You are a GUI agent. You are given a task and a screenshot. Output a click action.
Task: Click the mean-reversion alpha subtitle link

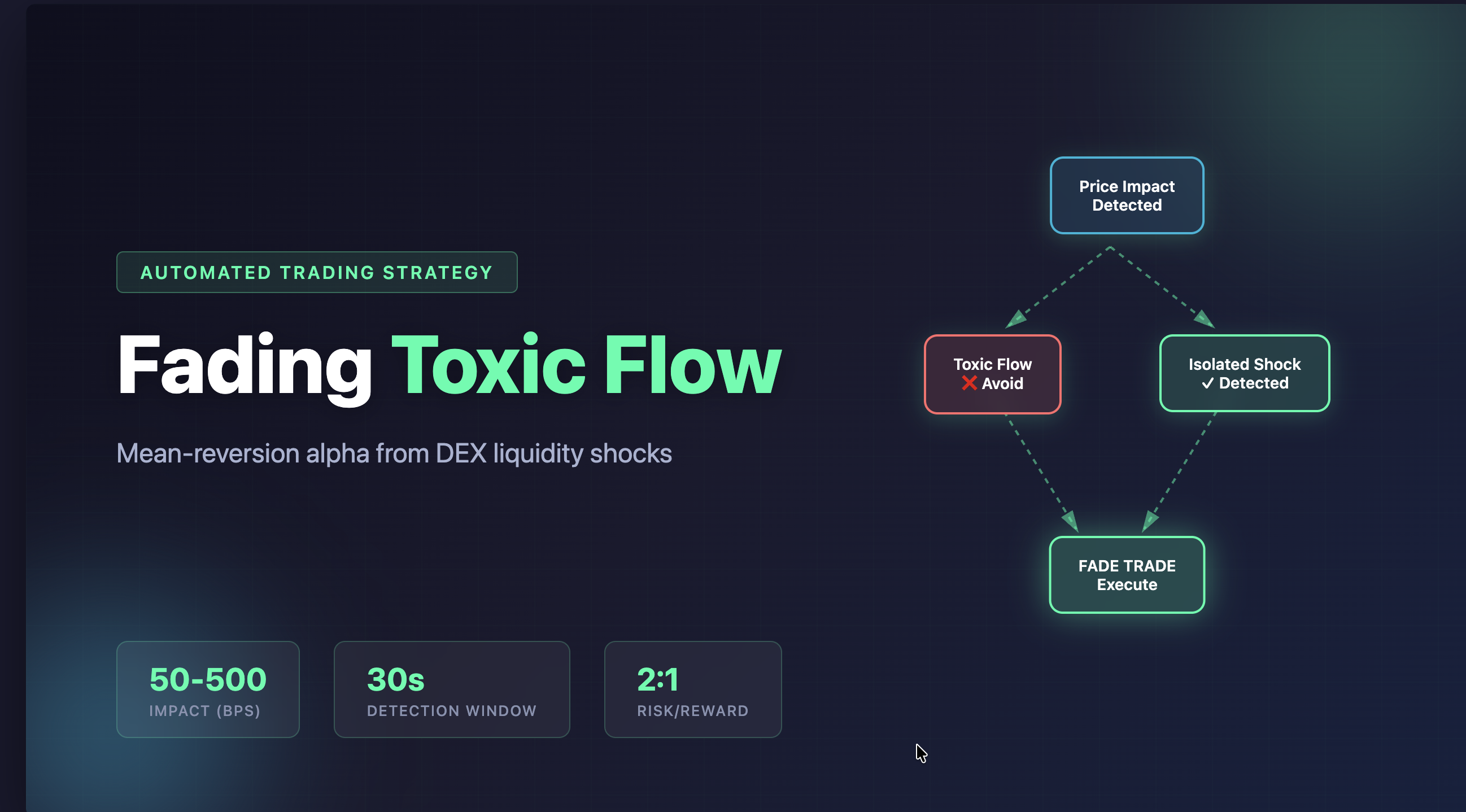394,453
